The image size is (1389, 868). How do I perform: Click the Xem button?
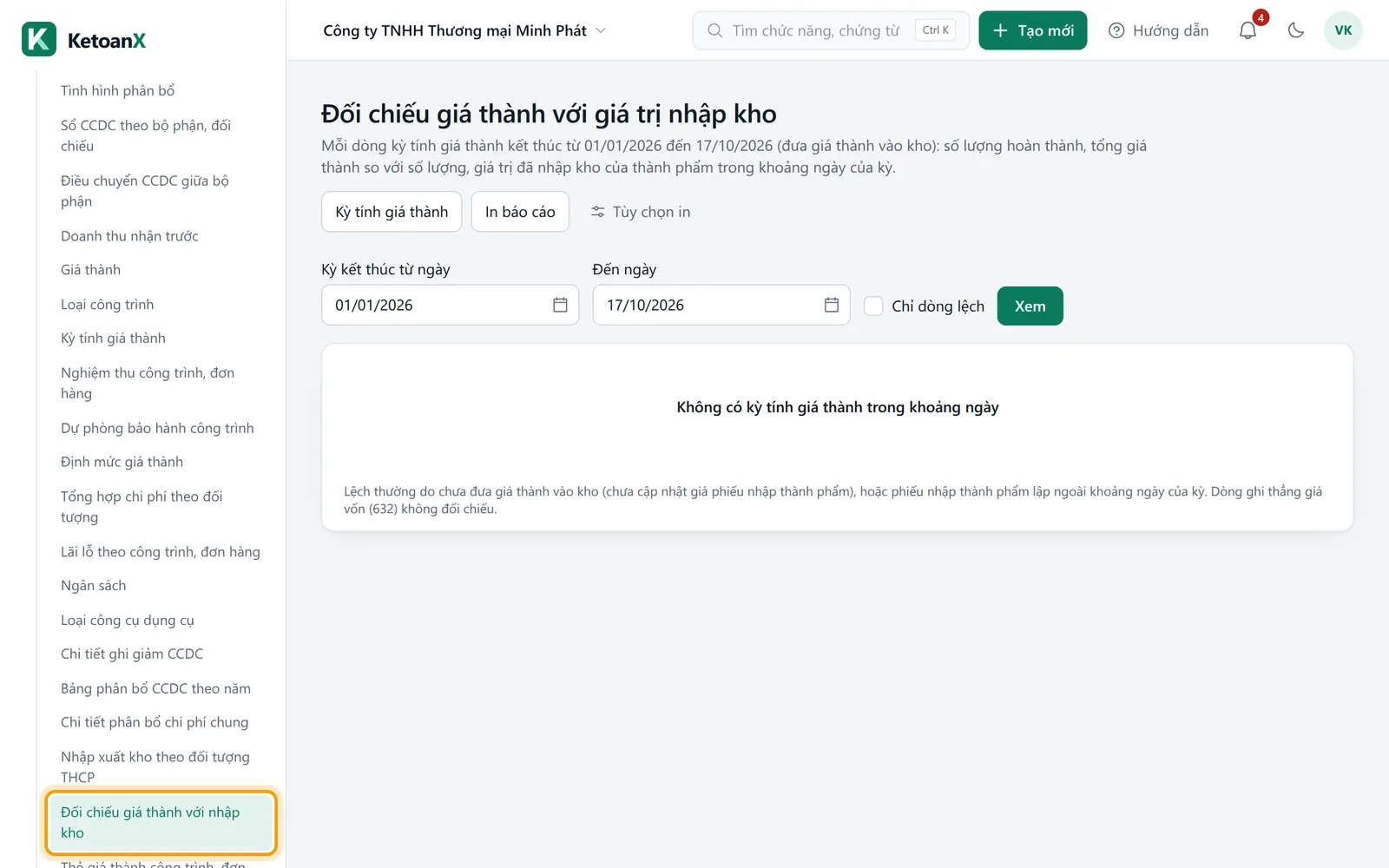pyautogui.click(x=1030, y=306)
